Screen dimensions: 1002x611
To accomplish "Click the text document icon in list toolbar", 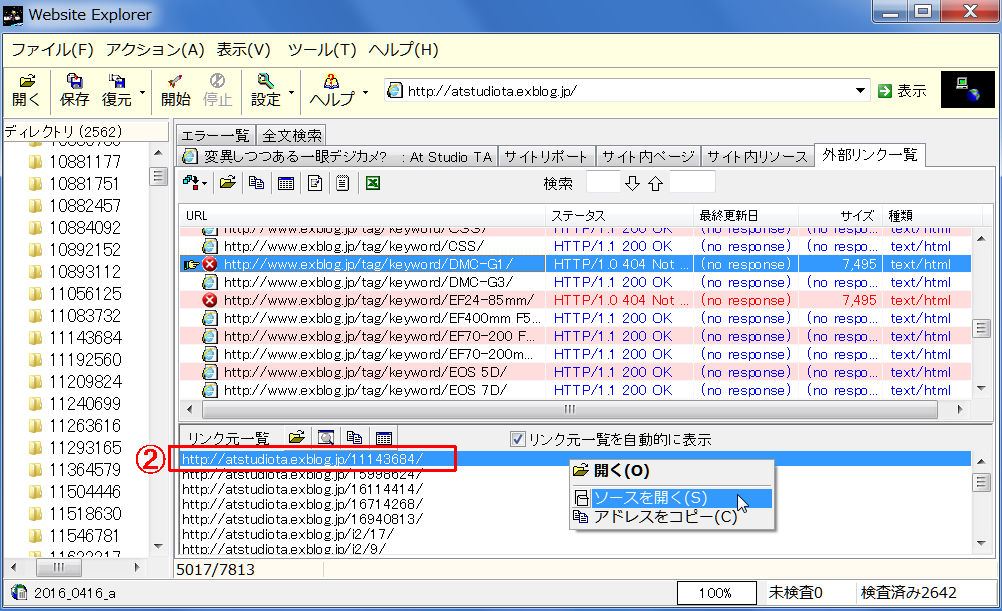I will tap(343, 183).
